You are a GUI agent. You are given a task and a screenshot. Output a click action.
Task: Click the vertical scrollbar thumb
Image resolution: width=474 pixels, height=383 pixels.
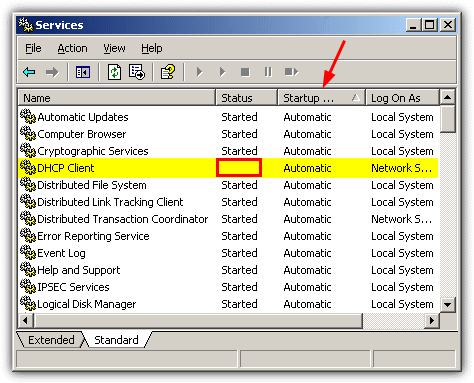[447, 119]
